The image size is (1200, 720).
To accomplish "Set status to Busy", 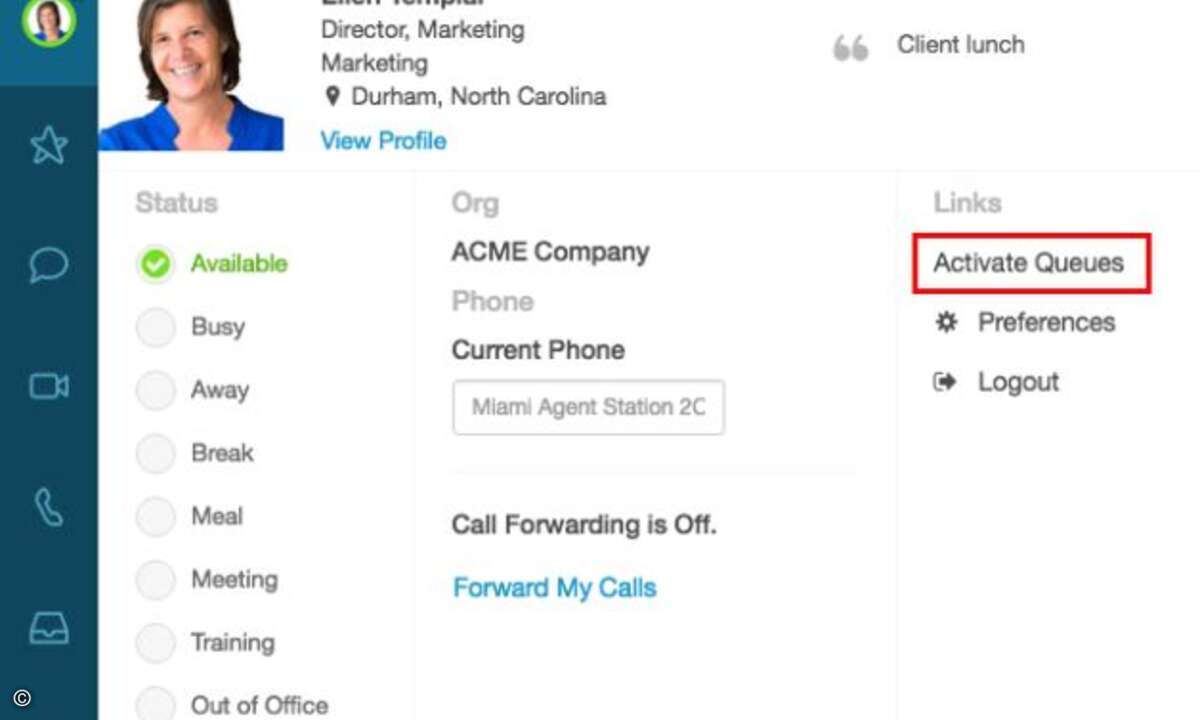I will coord(155,328).
